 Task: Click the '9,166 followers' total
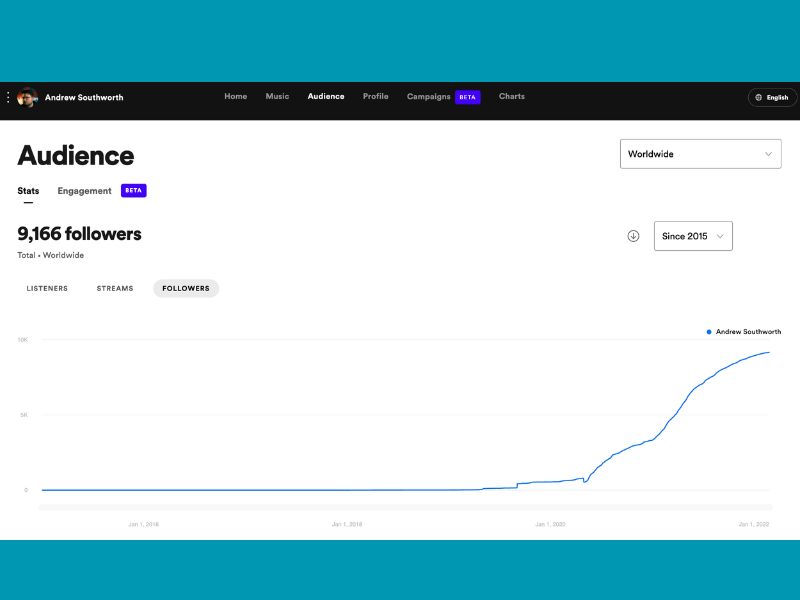pyautogui.click(x=80, y=234)
